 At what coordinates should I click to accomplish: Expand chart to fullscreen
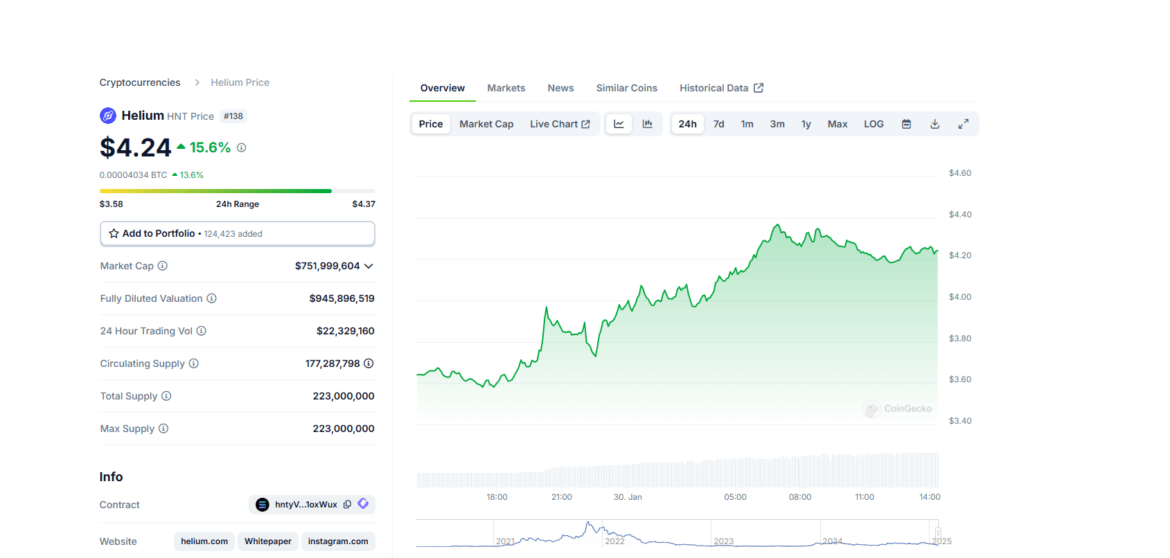(963, 124)
